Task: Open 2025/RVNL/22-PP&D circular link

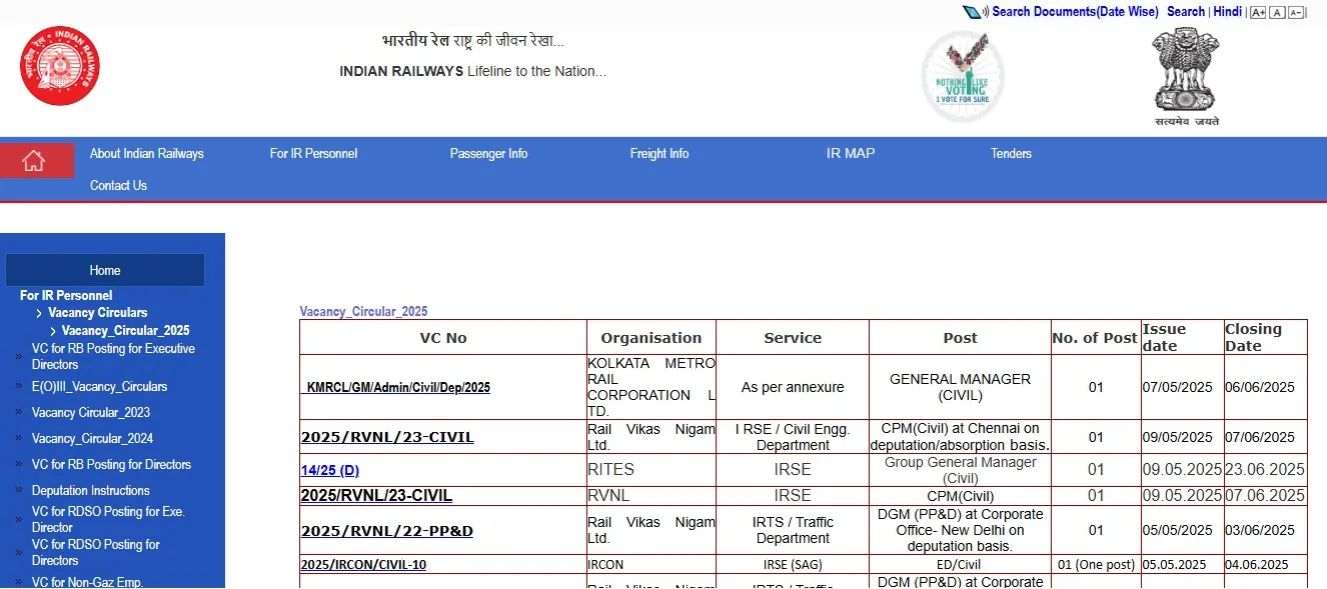Action: pyautogui.click(x=387, y=531)
